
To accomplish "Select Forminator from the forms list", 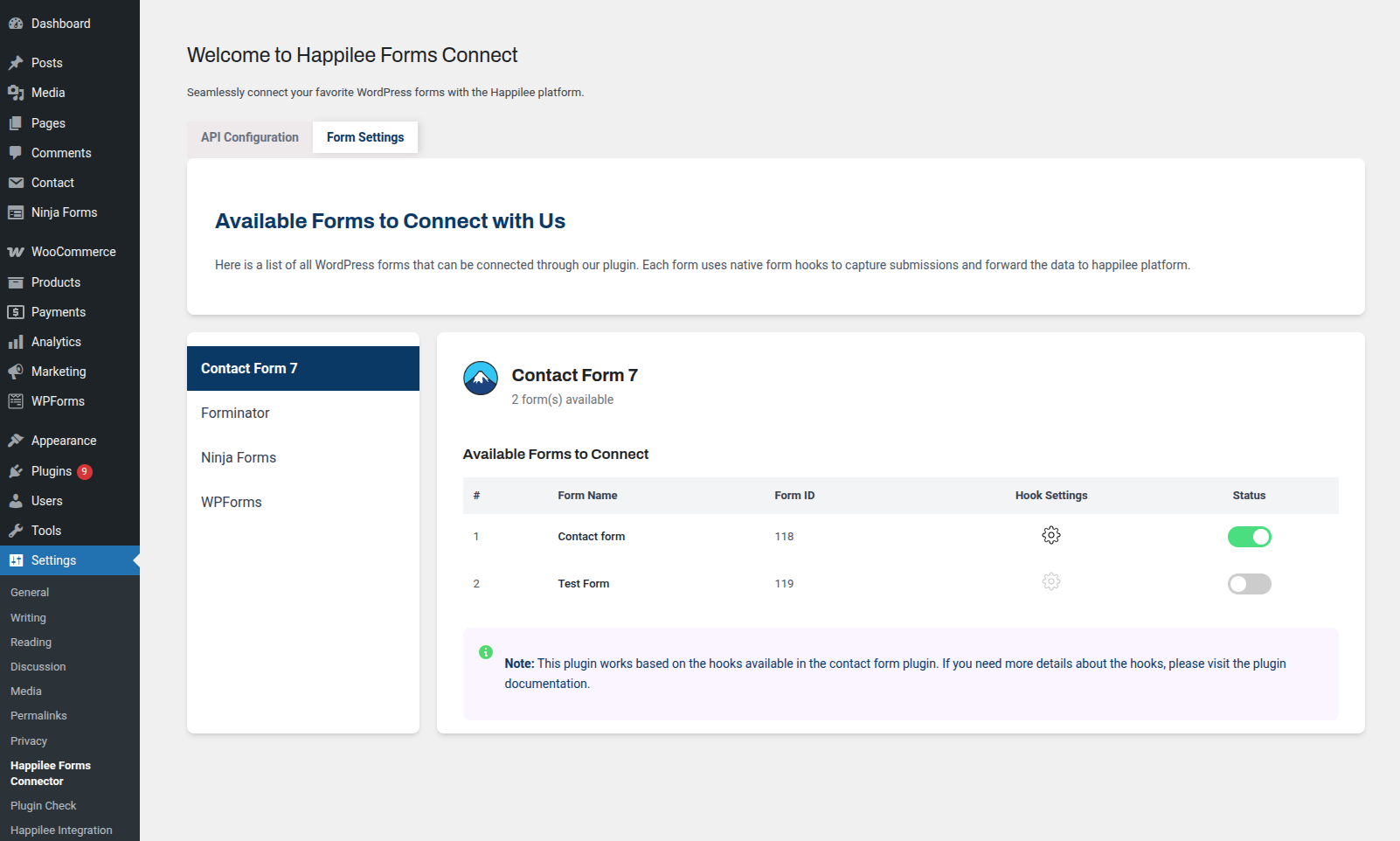I will click(x=235, y=413).
